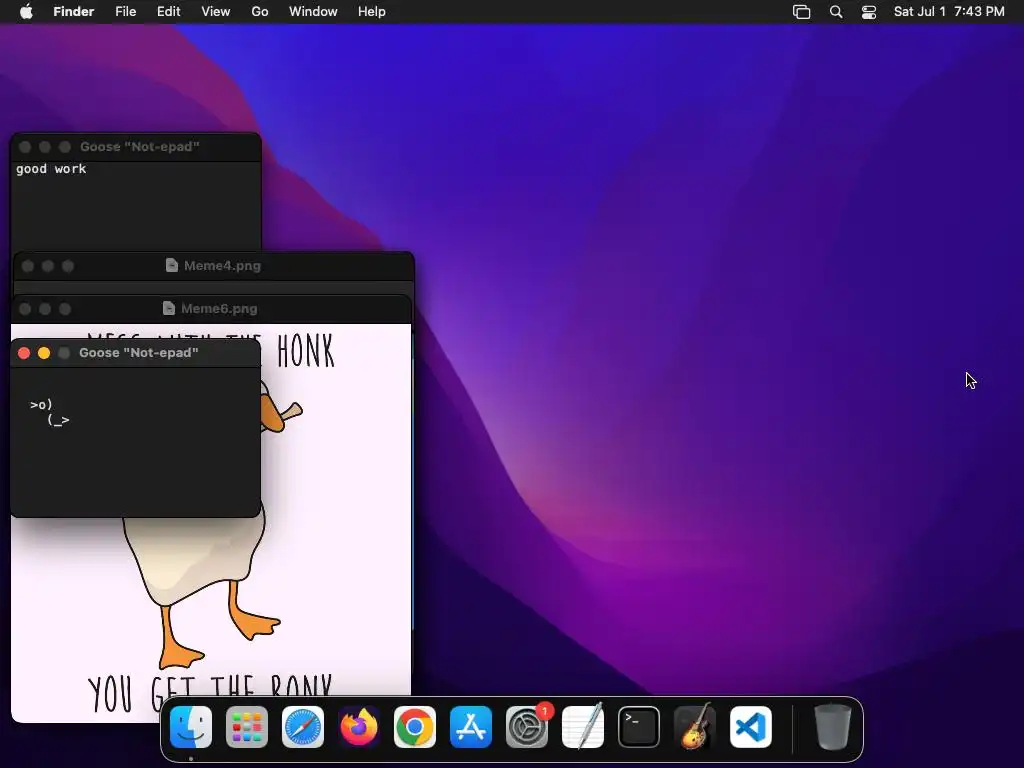Open System Preferences with badge

527,727
